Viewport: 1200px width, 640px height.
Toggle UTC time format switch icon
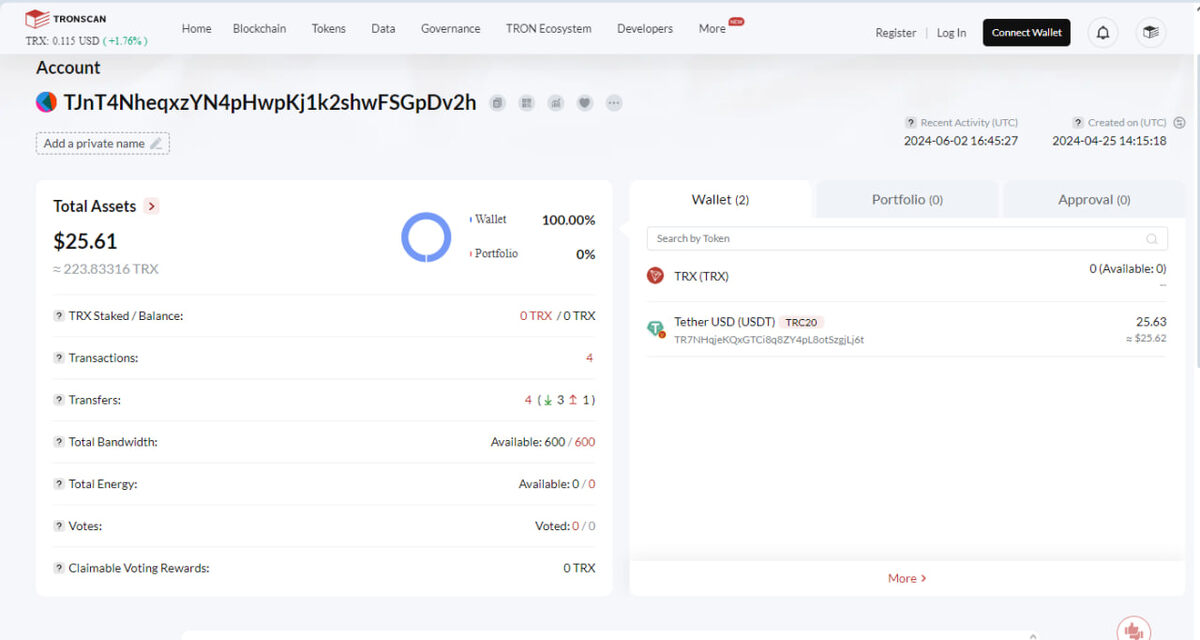[1179, 122]
